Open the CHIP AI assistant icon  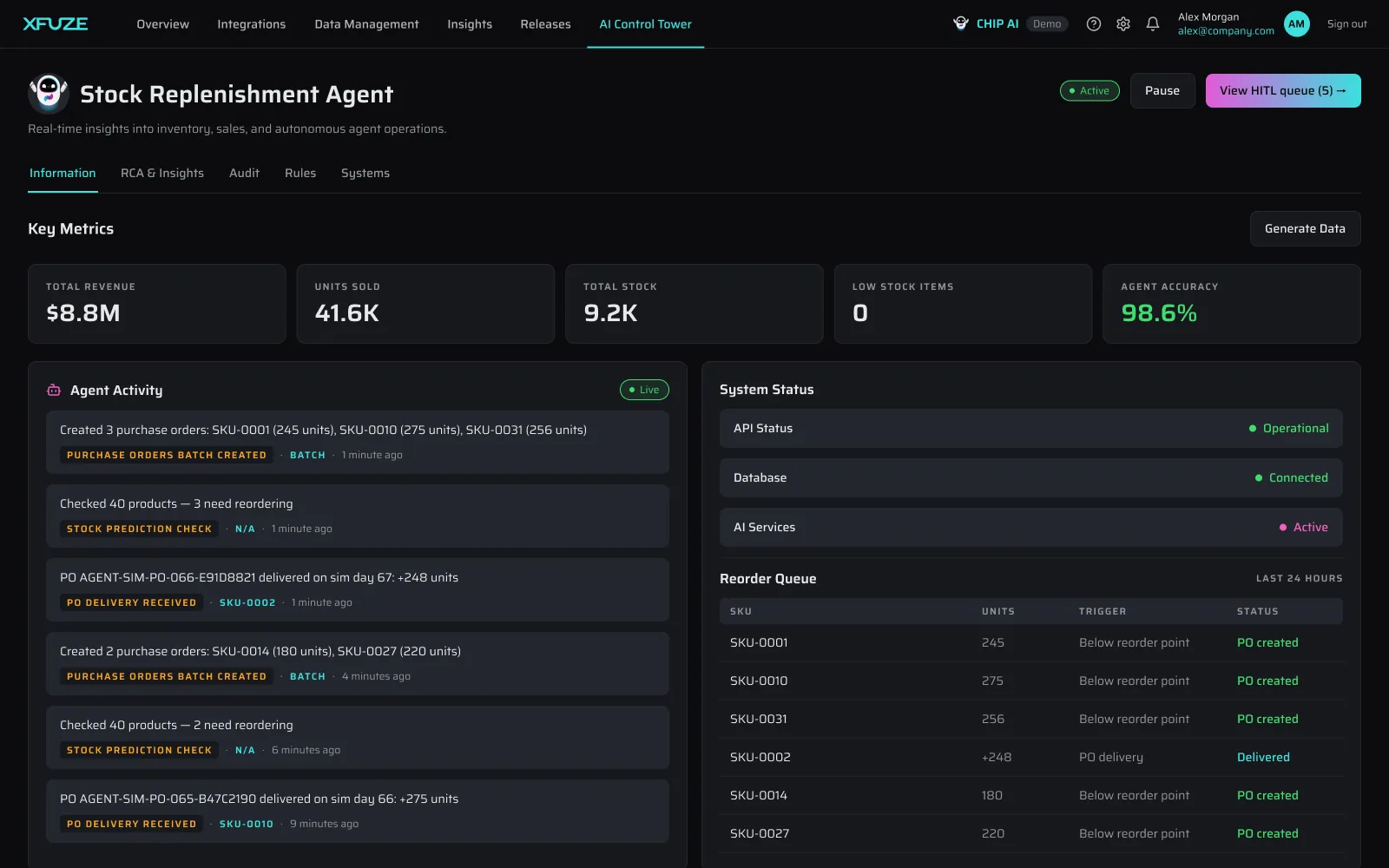(x=961, y=23)
